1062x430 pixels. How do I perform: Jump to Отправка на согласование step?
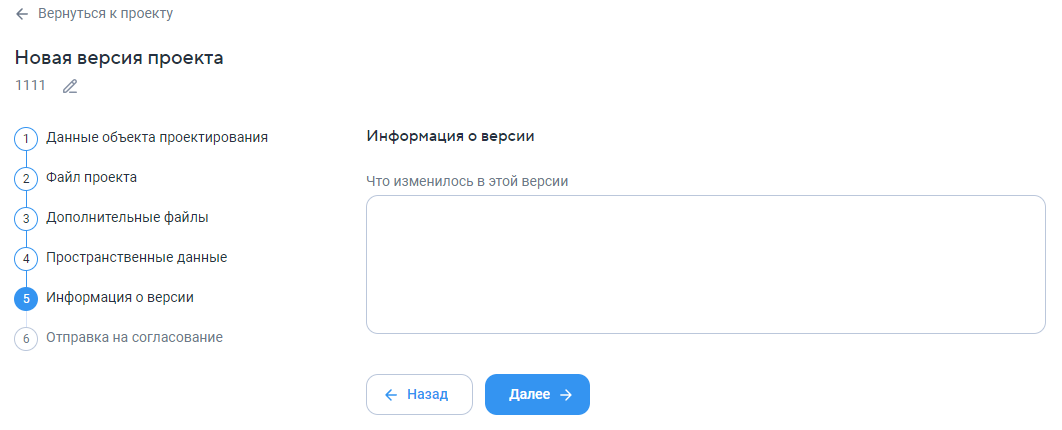(135, 337)
